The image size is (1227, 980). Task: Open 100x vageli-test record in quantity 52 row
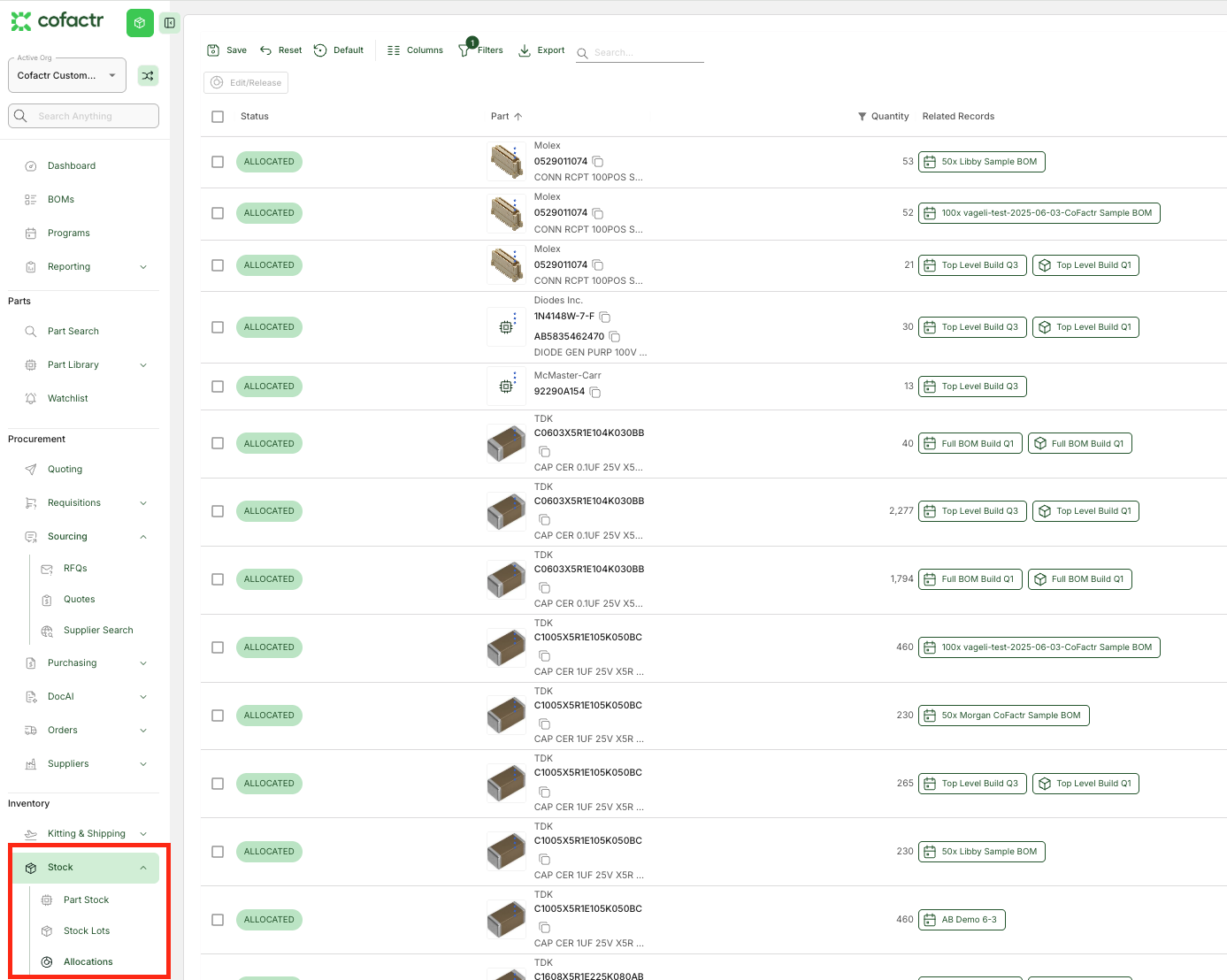(1039, 213)
